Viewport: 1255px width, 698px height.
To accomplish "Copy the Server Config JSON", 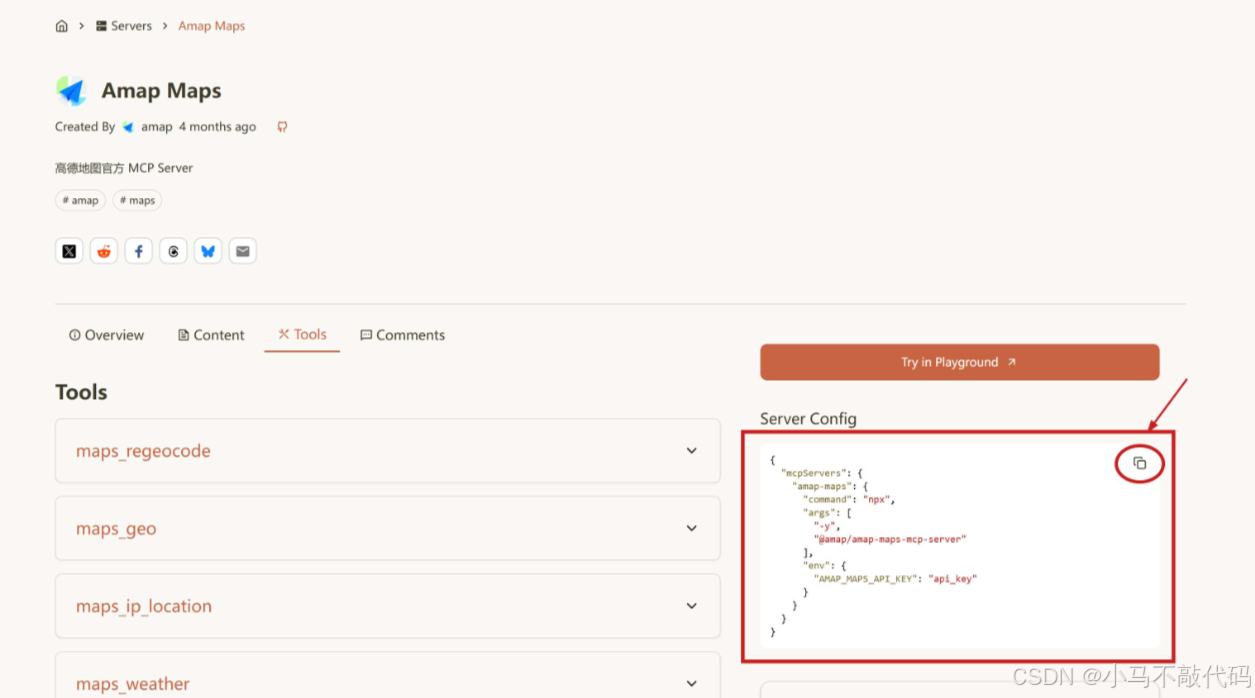I will 1139,463.
